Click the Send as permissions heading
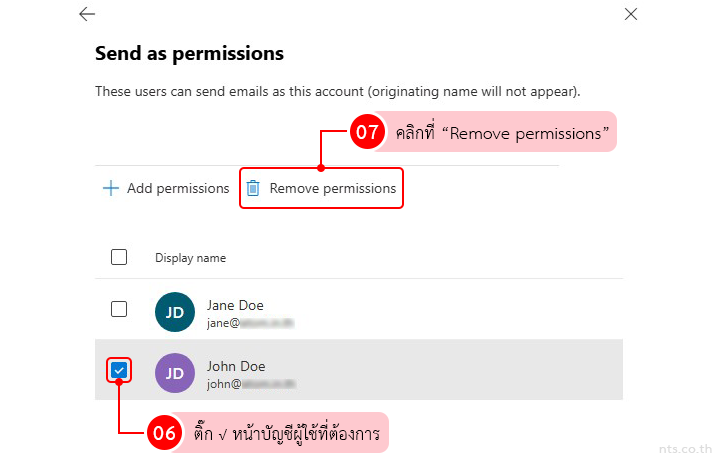This screenshot has height=461, width=720. pyautogui.click(x=189, y=53)
